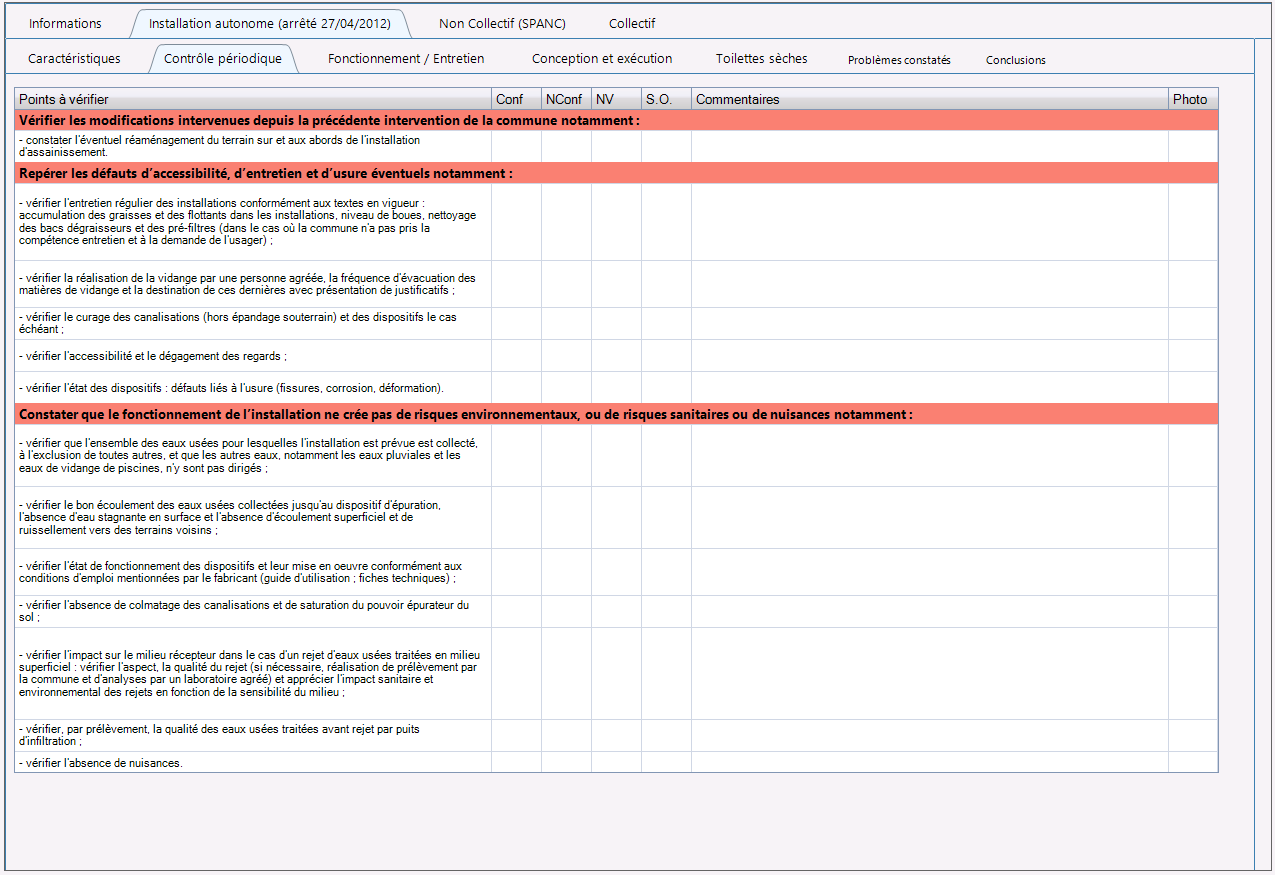Open Conception et exécution tab

(602, 59)
